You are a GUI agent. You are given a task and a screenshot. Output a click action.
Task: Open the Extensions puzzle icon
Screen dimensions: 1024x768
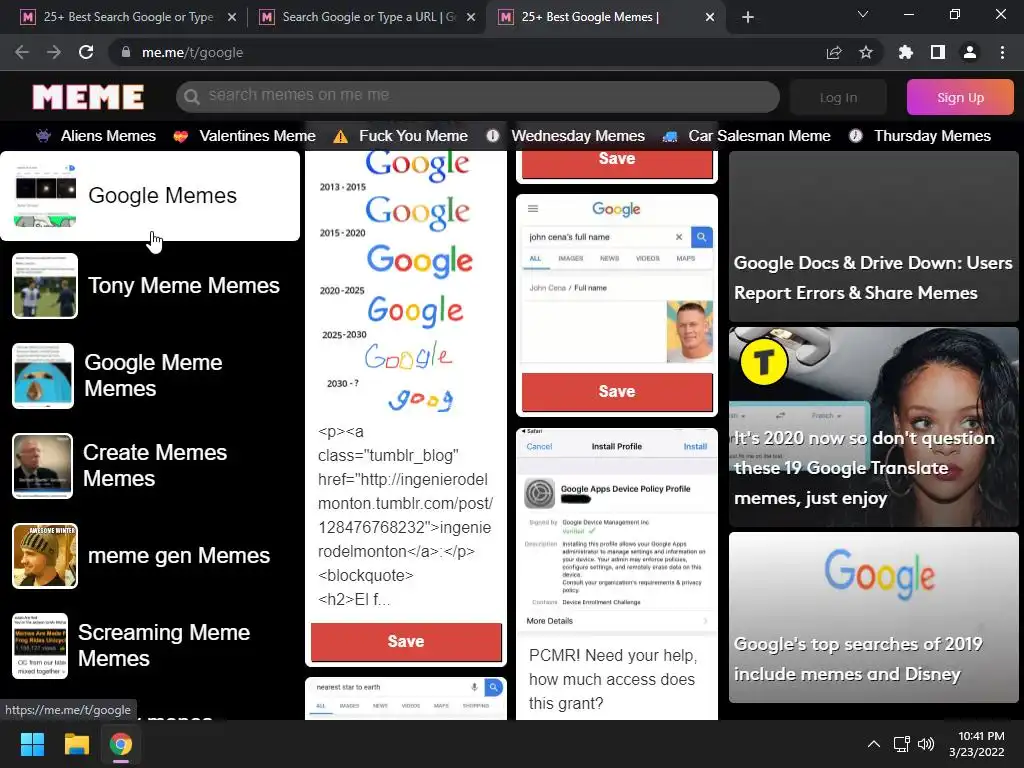tap(906, 52)
